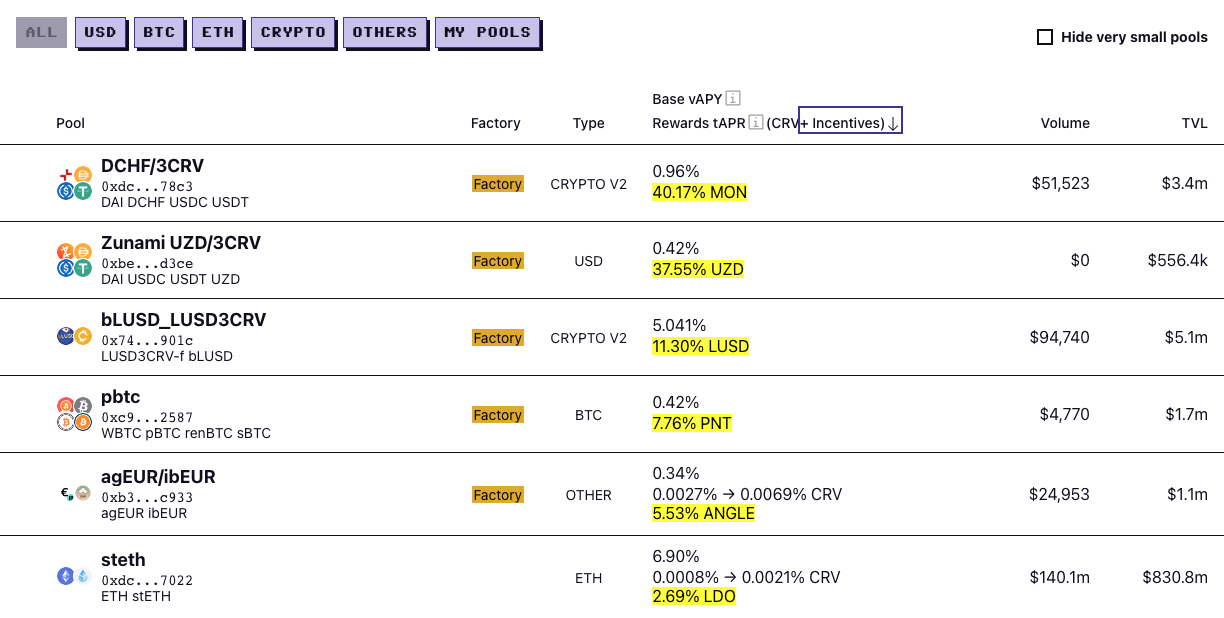Click the bLUSD_LUSD3CRV token icon pair
Screen dimensions: 1224x618
(x=74, y=337)
